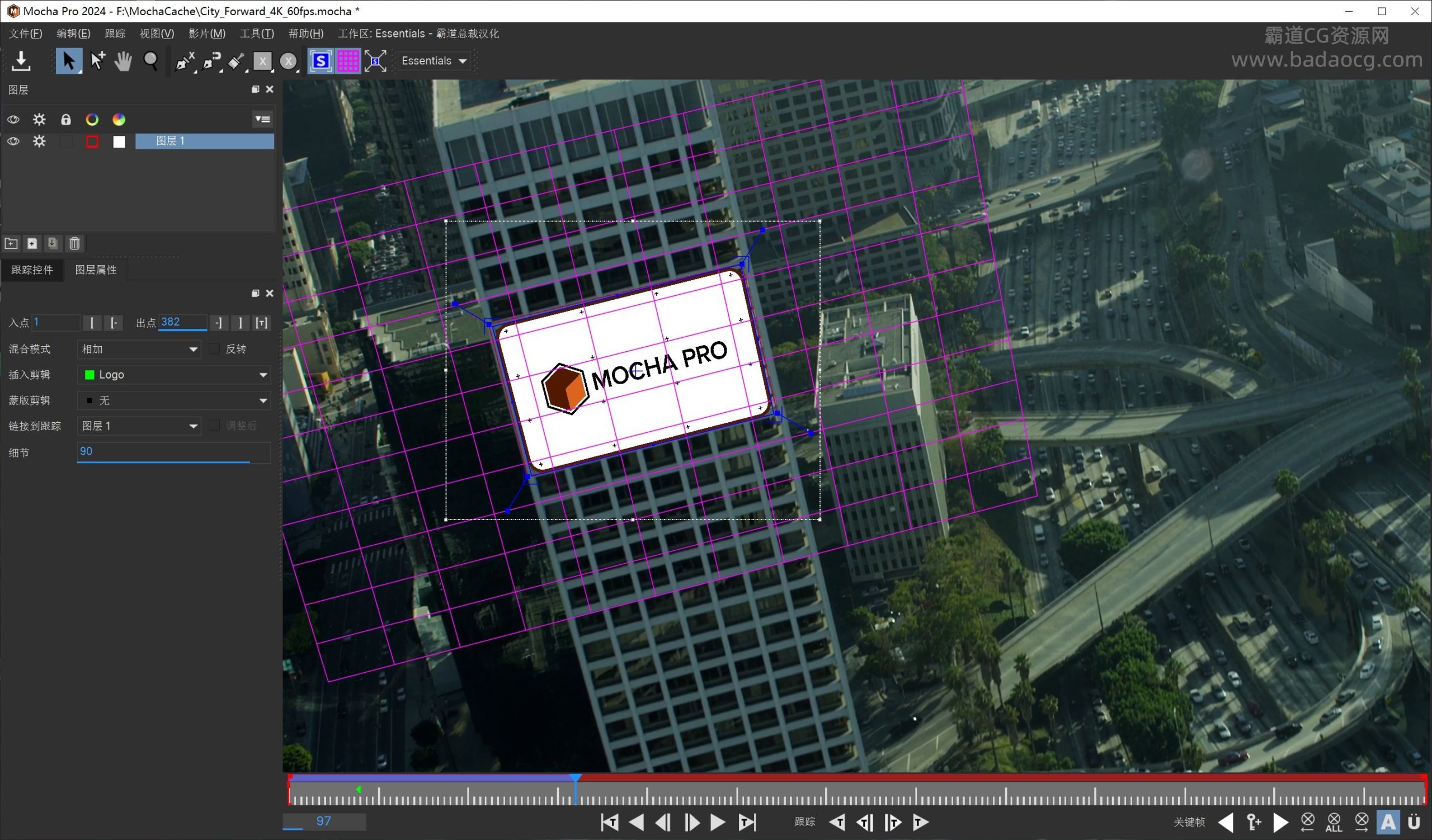
Task: Select the Zoom magnifier tool
Action: pyautogui.click(x=150, y=61)
